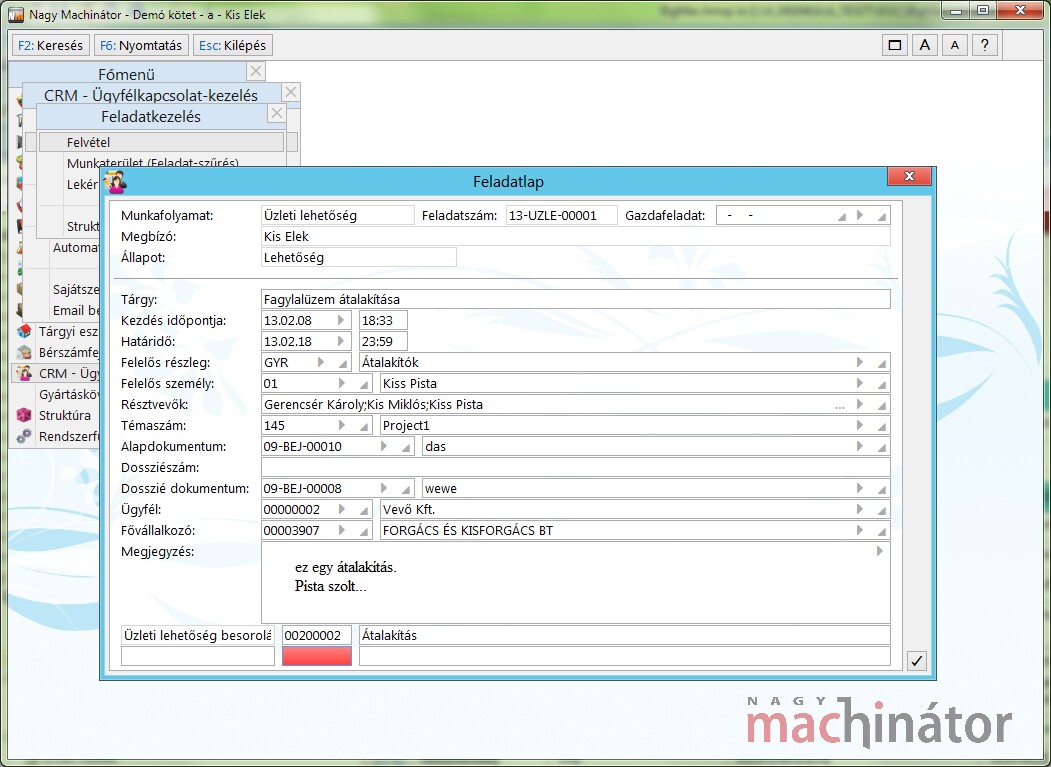Screen dimensions: 1051x767
Task: Click the Feladatlap window's people icon
Action: point(115,182)
